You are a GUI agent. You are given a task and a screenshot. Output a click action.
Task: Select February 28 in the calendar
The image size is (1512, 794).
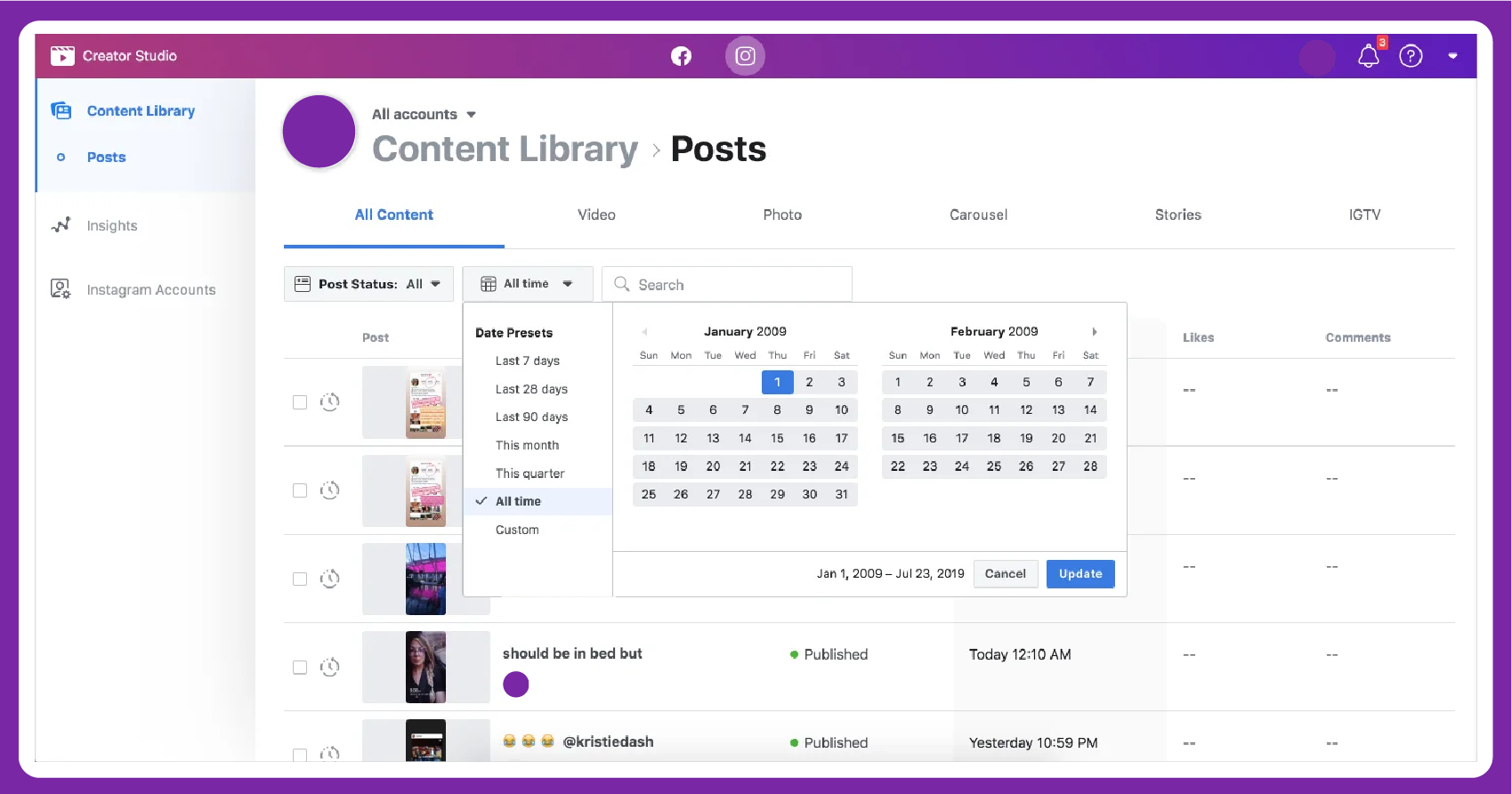pos(1090,466)
